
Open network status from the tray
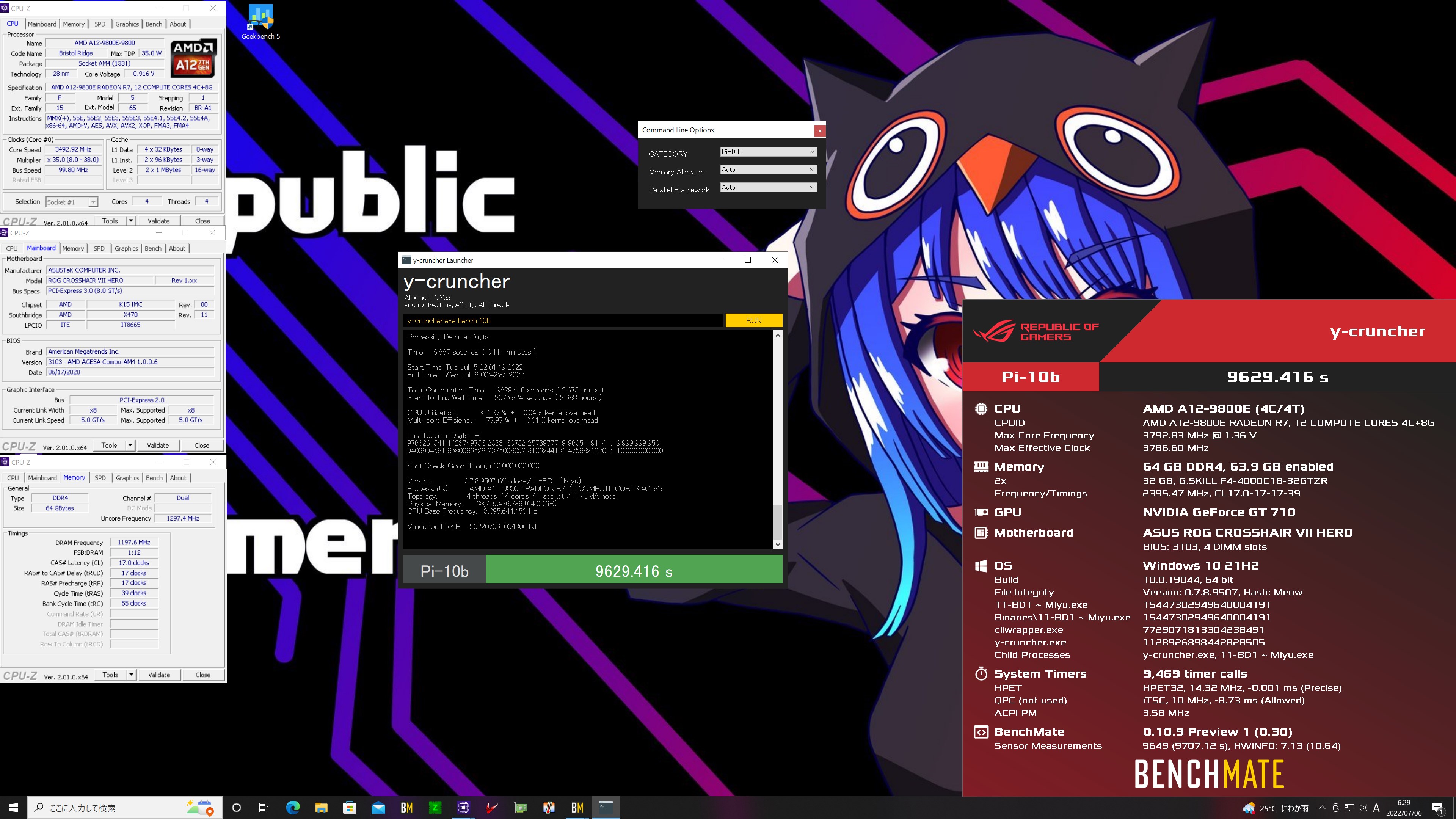tap(1349, 808)
